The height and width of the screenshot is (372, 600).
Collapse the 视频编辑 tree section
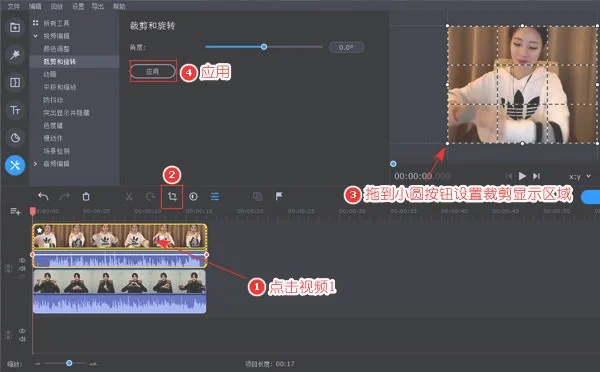(36, 36)
